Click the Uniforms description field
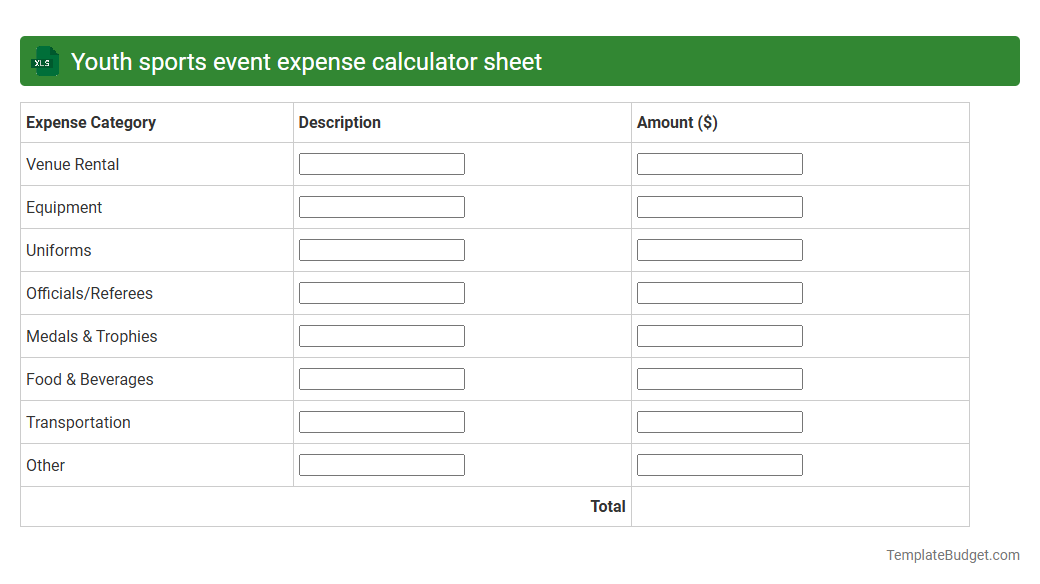The image size is (1040, 584). click(381, 249)
